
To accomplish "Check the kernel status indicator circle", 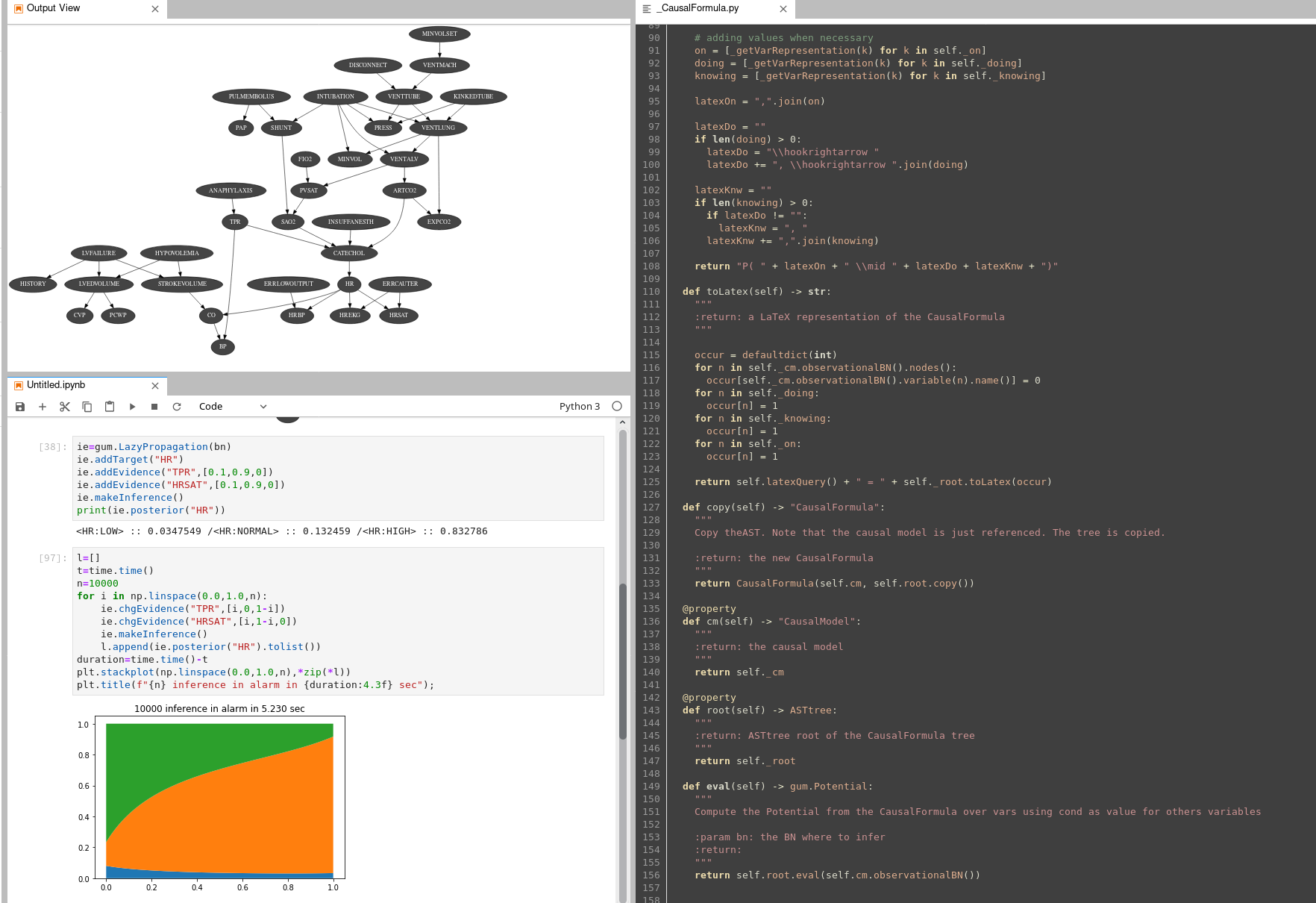I will click(617, 406).
